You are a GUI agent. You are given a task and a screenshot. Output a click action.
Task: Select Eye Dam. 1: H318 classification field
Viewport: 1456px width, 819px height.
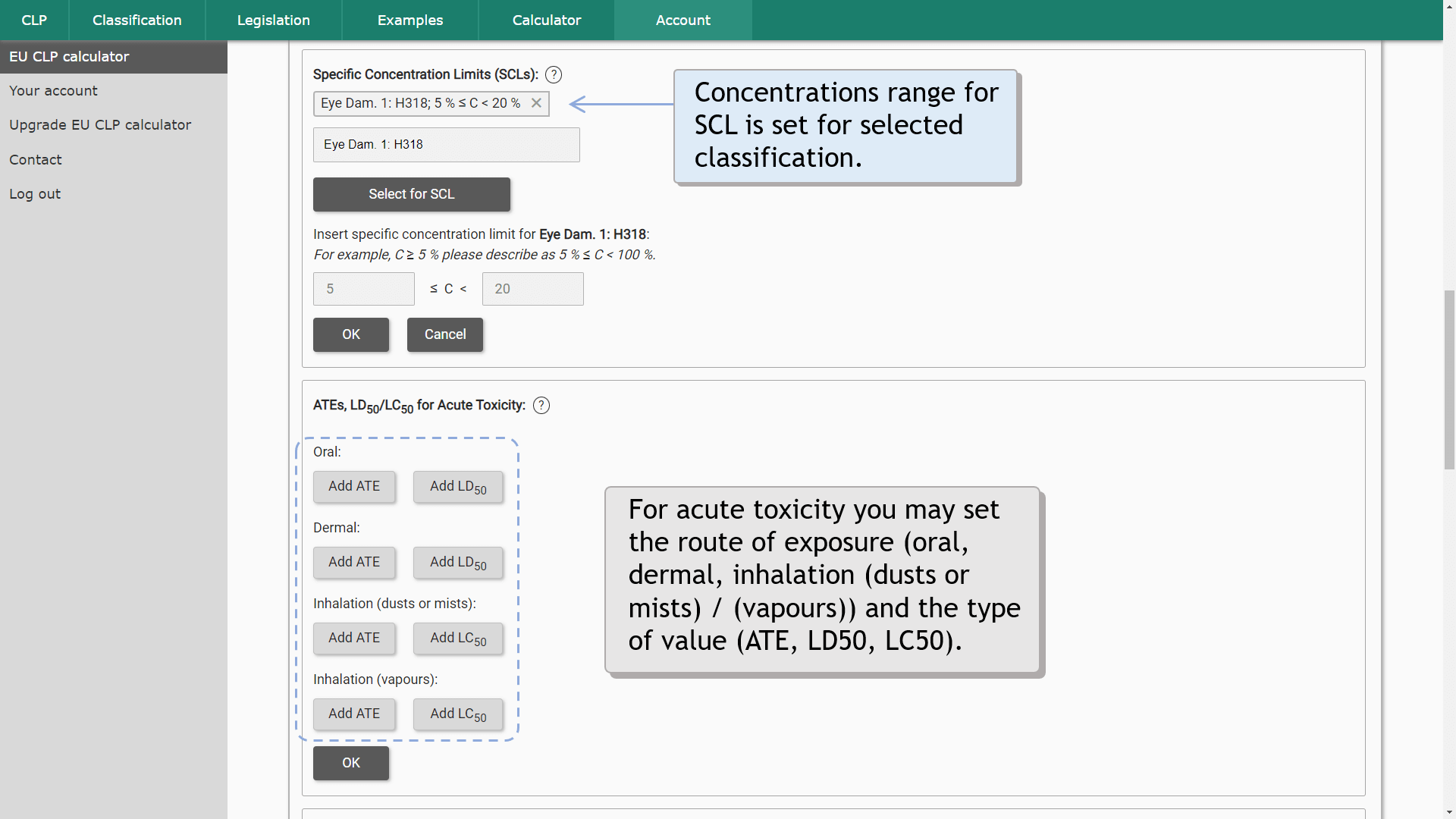tap(447, 145)
